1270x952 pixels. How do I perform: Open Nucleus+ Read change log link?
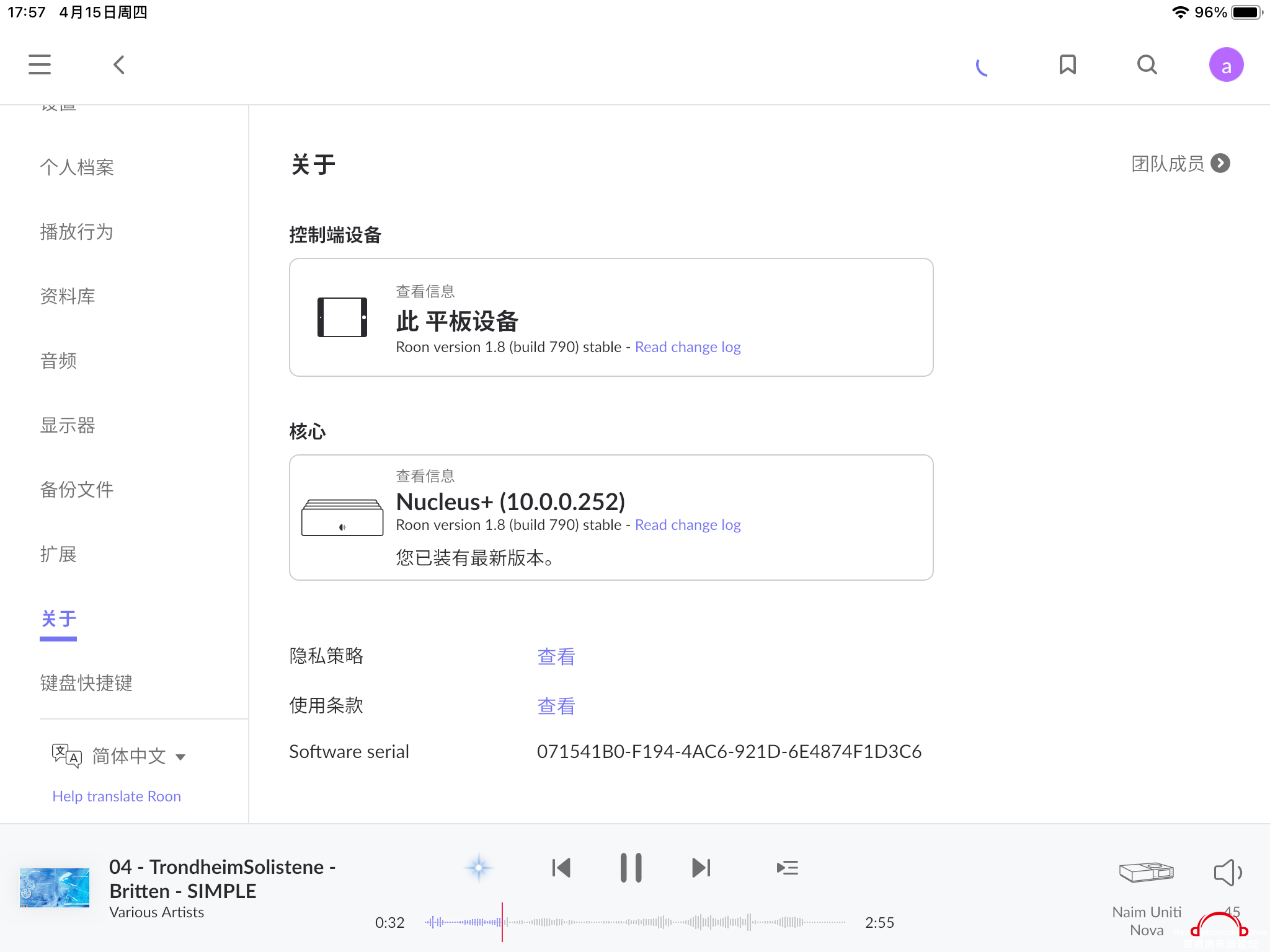pos(688,525)
